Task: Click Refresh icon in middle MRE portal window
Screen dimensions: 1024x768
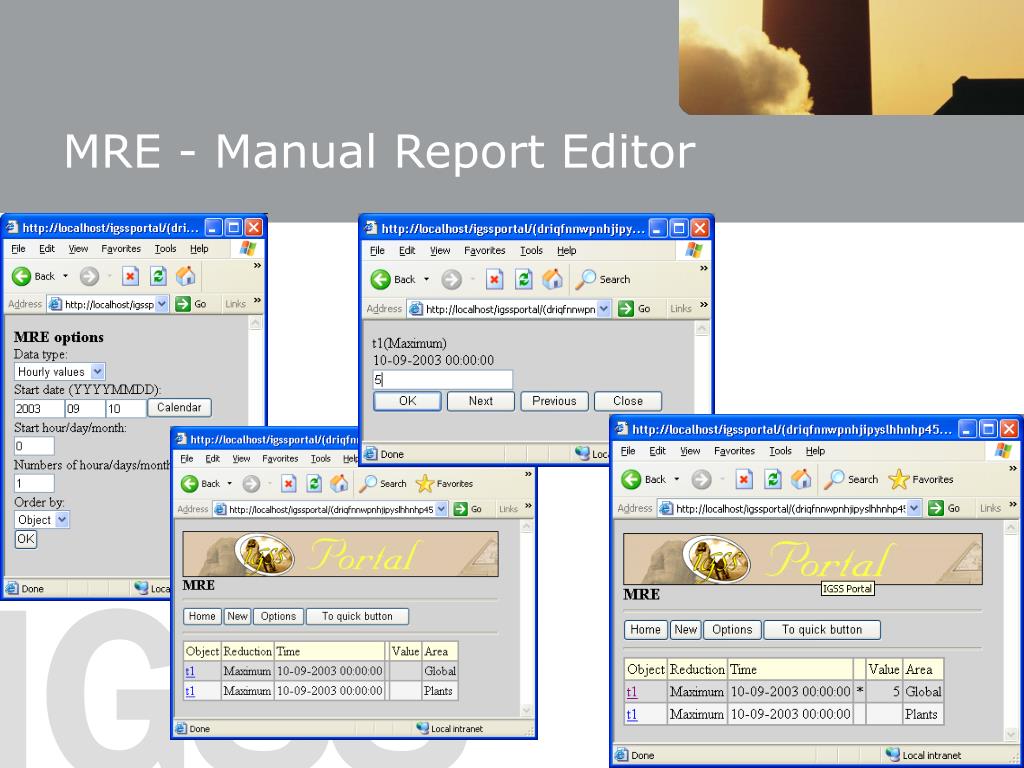Action: pos(314,483)
